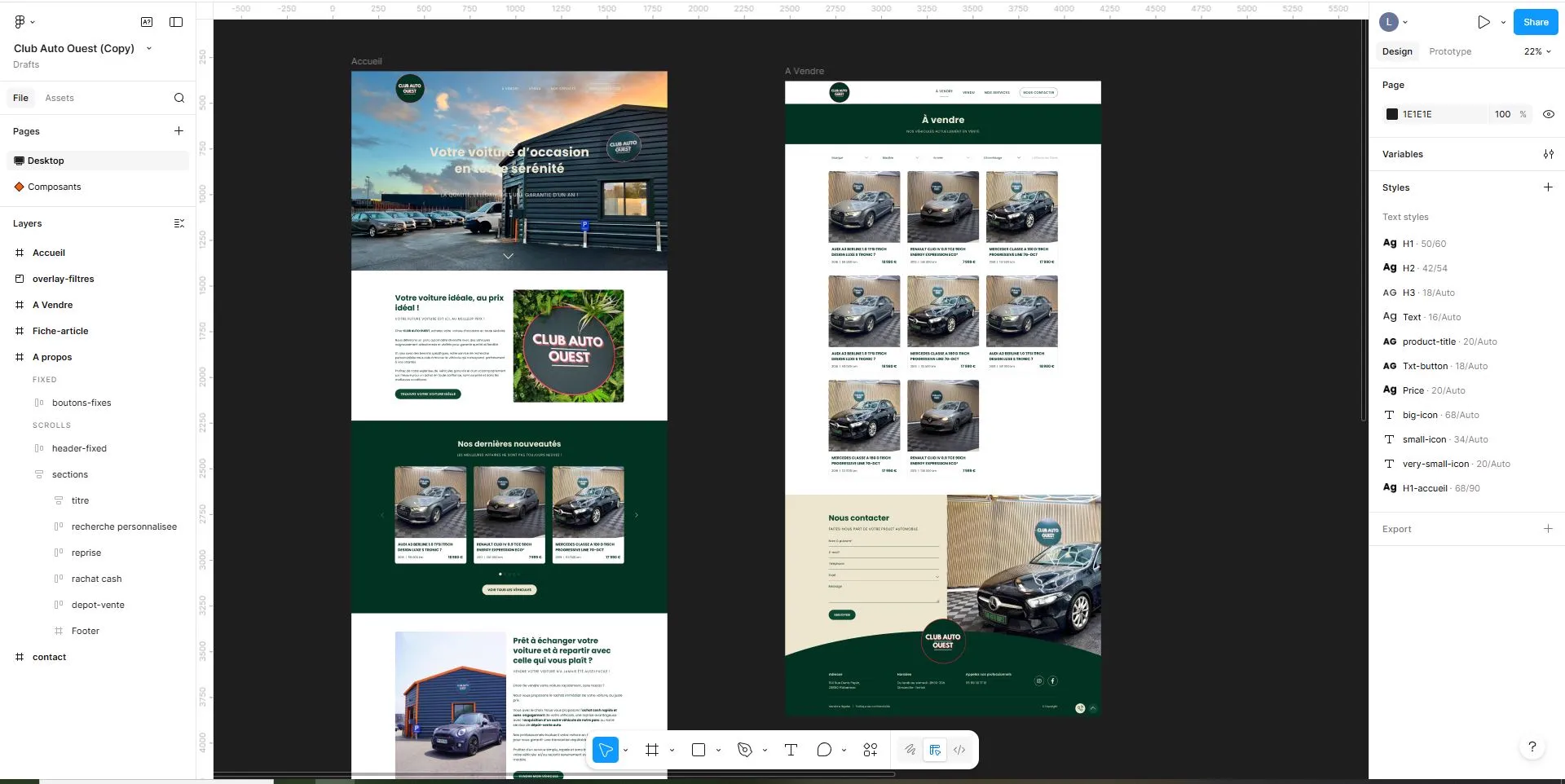Open the Assets search icon
Viewport: 1565px width, 784px height.
179,98
